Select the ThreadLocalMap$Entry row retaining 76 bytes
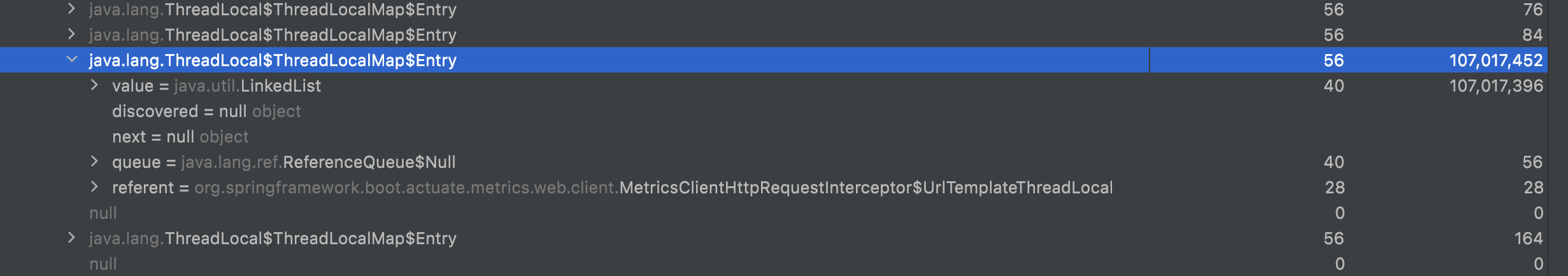1568x276 pixels. (x=273, y=10)
